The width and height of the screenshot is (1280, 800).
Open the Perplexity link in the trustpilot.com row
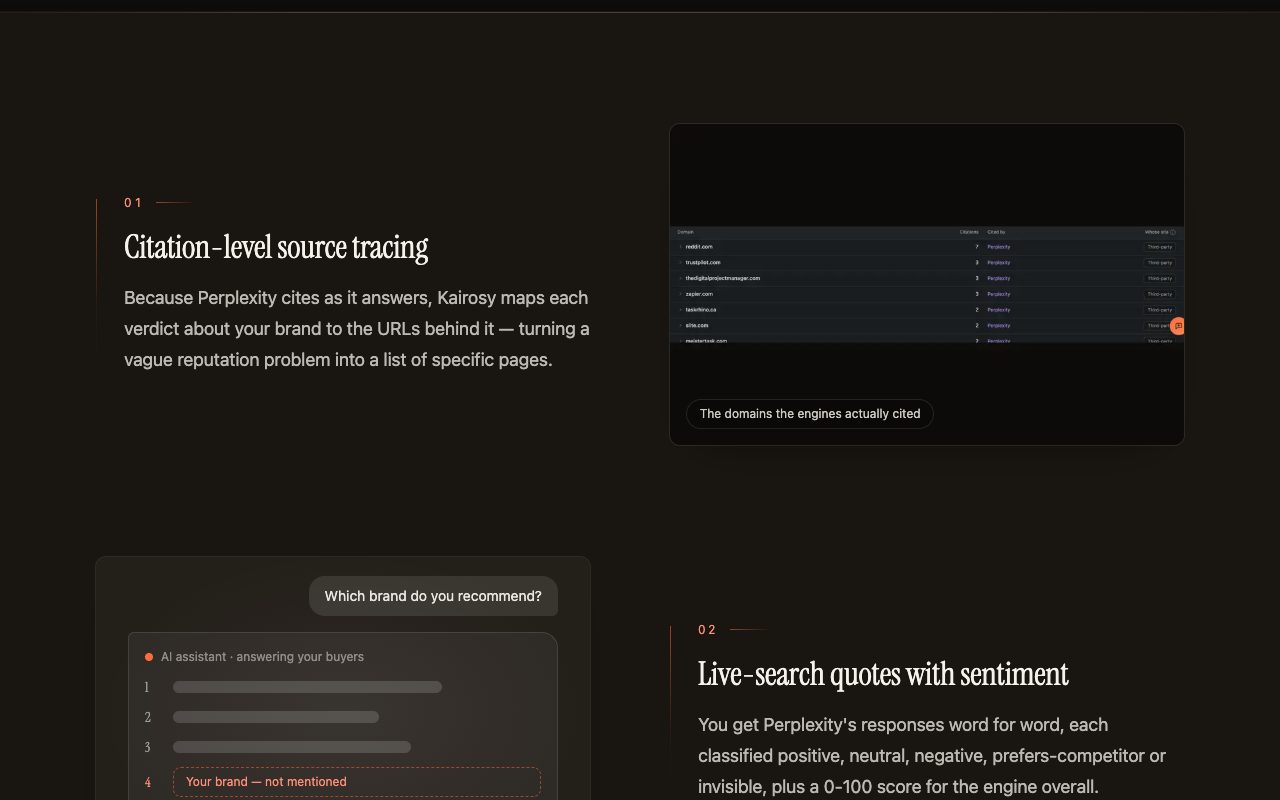(x=998, y=262)
